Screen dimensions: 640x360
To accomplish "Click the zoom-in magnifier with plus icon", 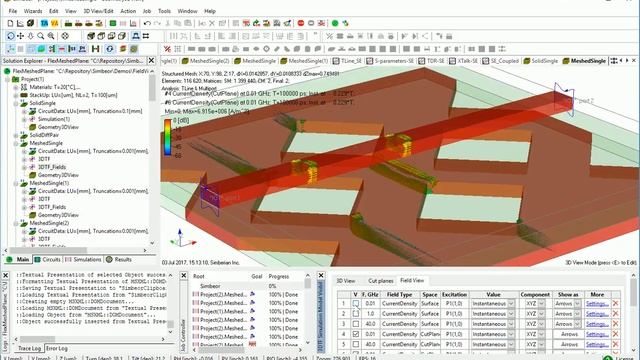I will coord(51,36).
